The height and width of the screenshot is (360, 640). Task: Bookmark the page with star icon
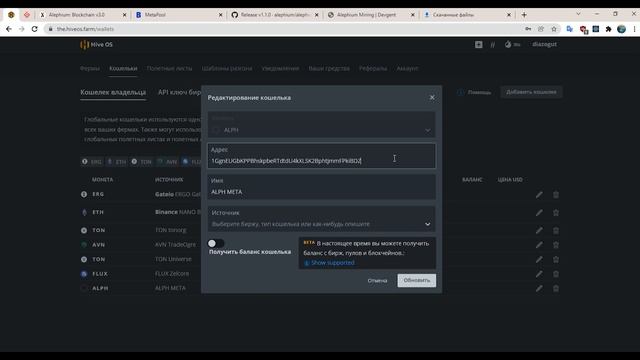(x=554, y=29)
